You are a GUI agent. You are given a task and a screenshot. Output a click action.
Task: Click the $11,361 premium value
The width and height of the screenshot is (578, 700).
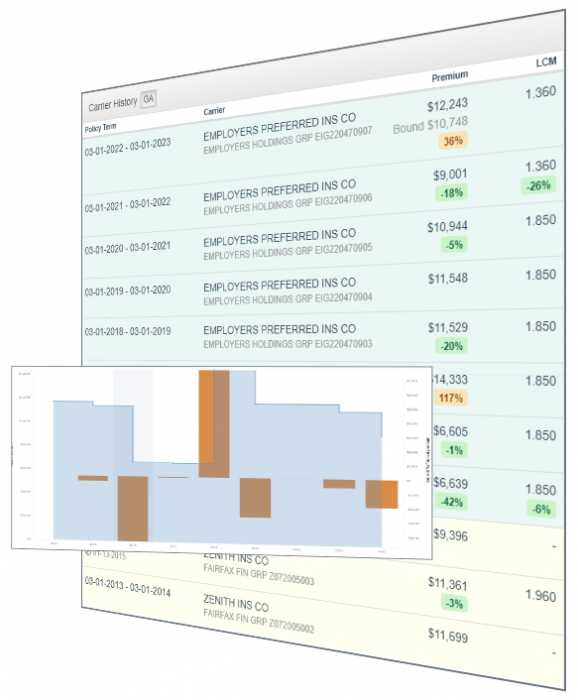click(448, 583)
